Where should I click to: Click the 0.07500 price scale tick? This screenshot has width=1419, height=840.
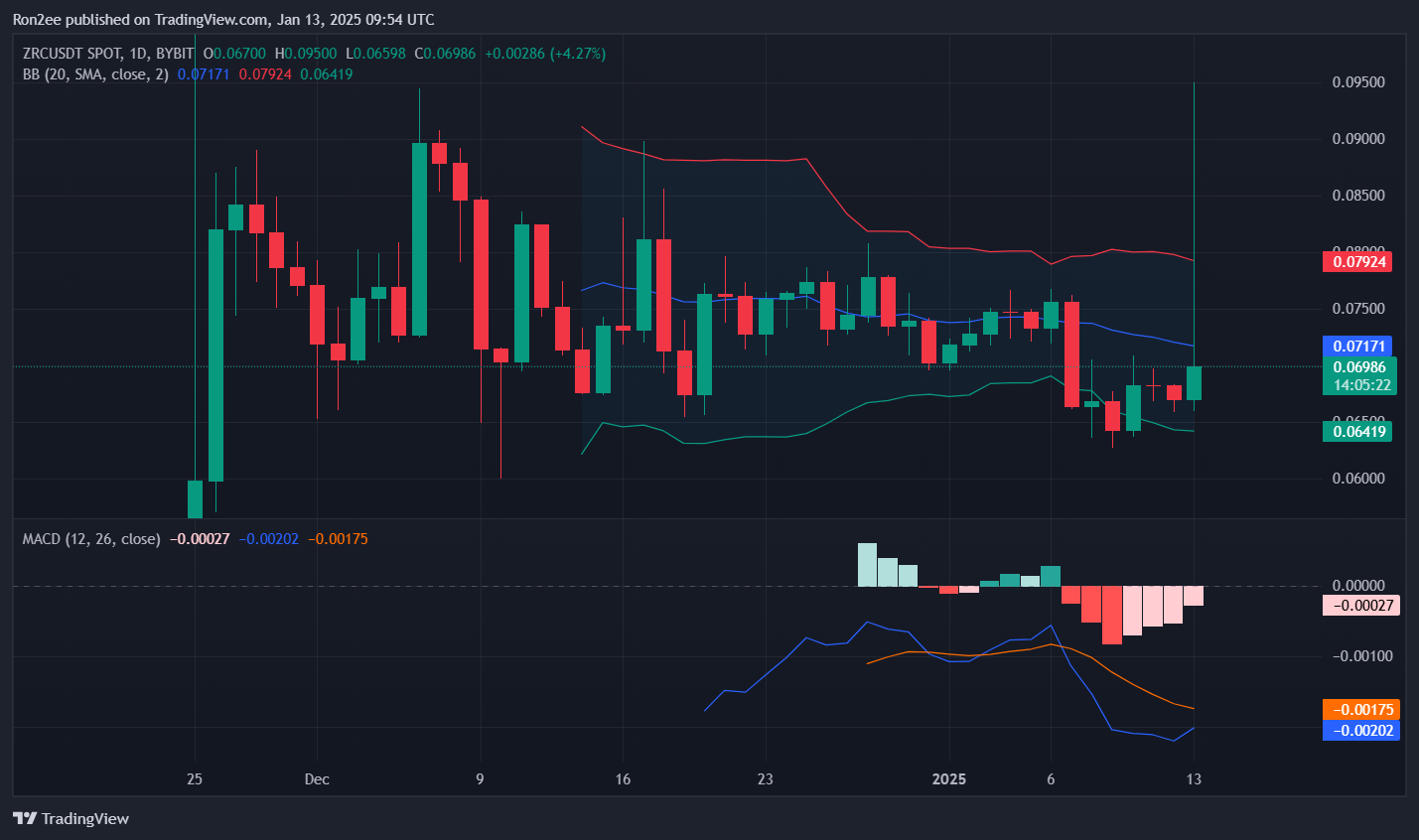pos(1358,309)
